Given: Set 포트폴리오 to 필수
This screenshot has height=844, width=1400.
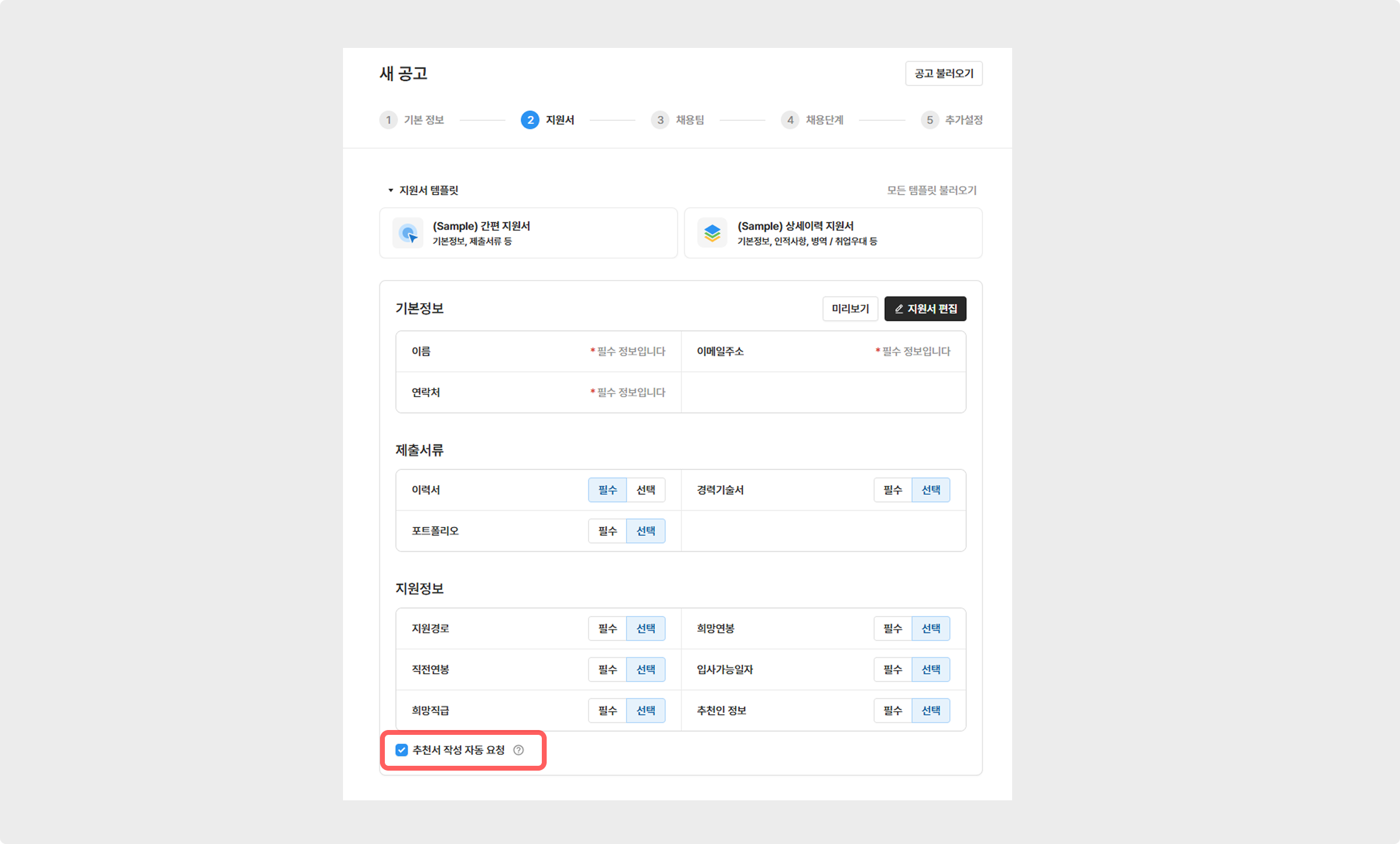Looking at the screenshot, I should coord(607,531).
